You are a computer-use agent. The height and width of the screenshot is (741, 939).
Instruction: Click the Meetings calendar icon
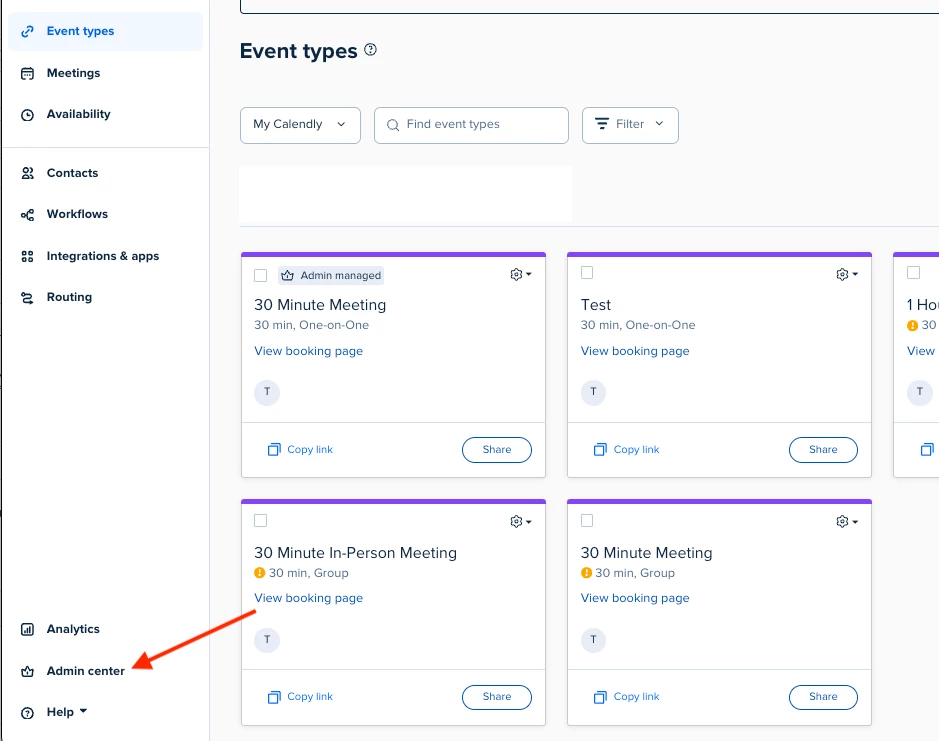(28, 73)
